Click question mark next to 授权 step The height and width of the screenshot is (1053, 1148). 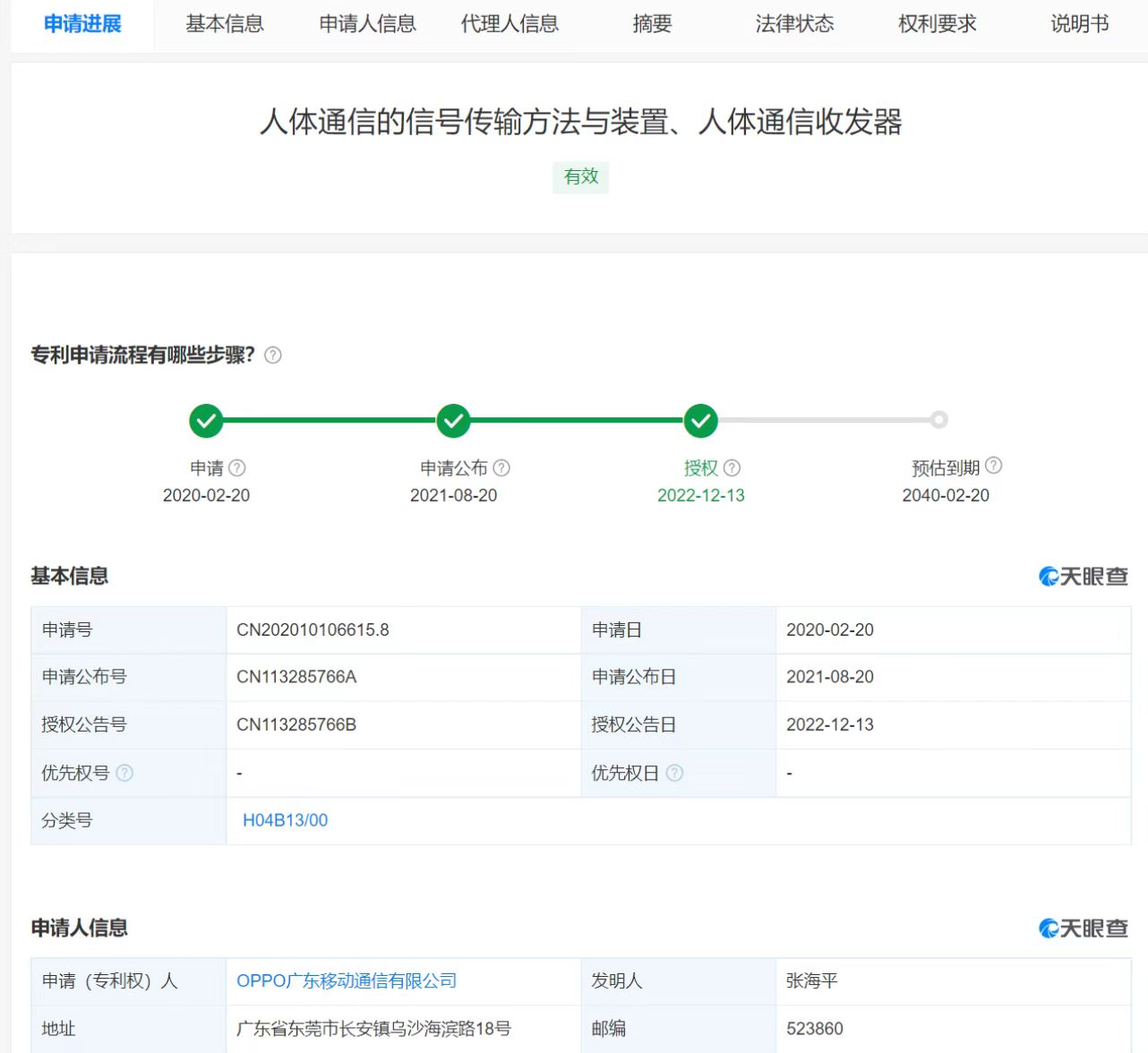tap(732, 467)
